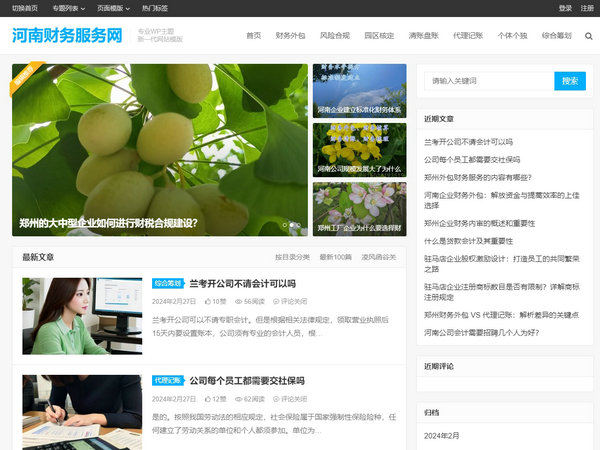Click the 注册 link
The image size is (600, 450).
[587, 8]
